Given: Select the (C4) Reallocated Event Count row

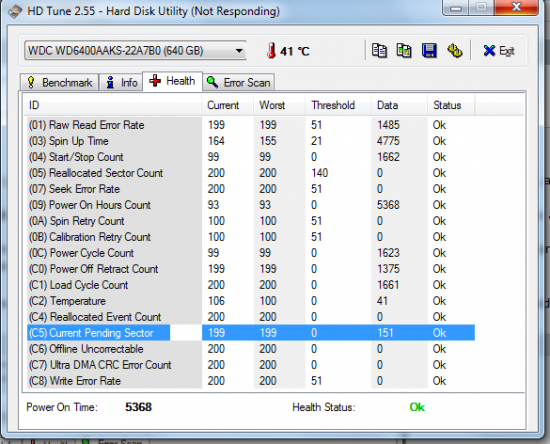Looking at the screenshot, I should tap(251, 317).
